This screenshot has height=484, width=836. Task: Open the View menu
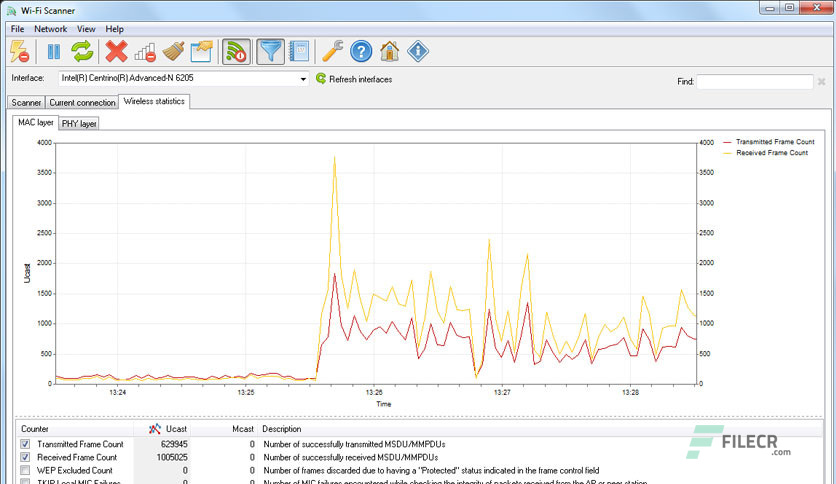tap(86, 29)
